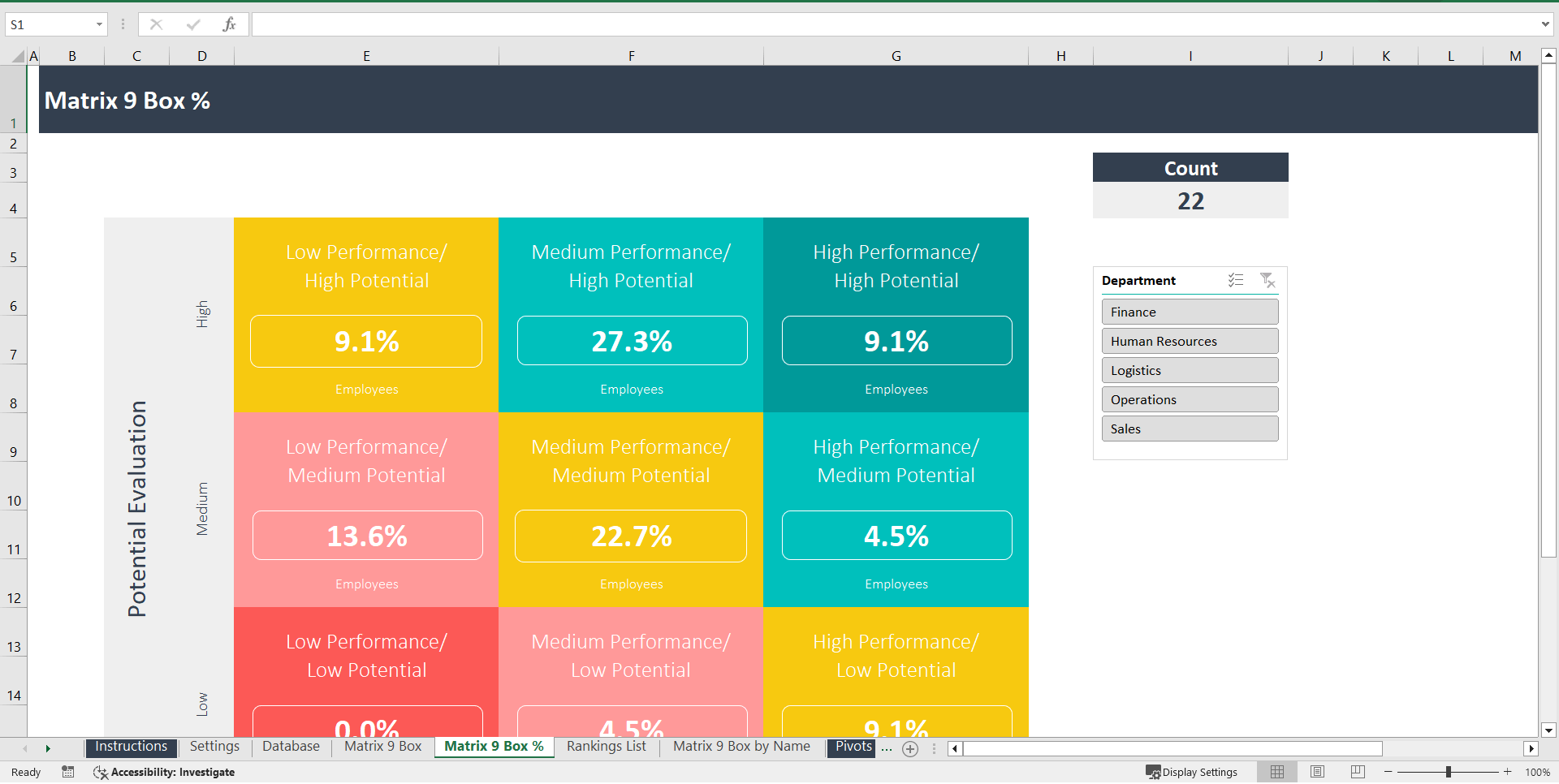Switch to Page Break Preview view
1559x784 pixels.
coord(1358,772)
